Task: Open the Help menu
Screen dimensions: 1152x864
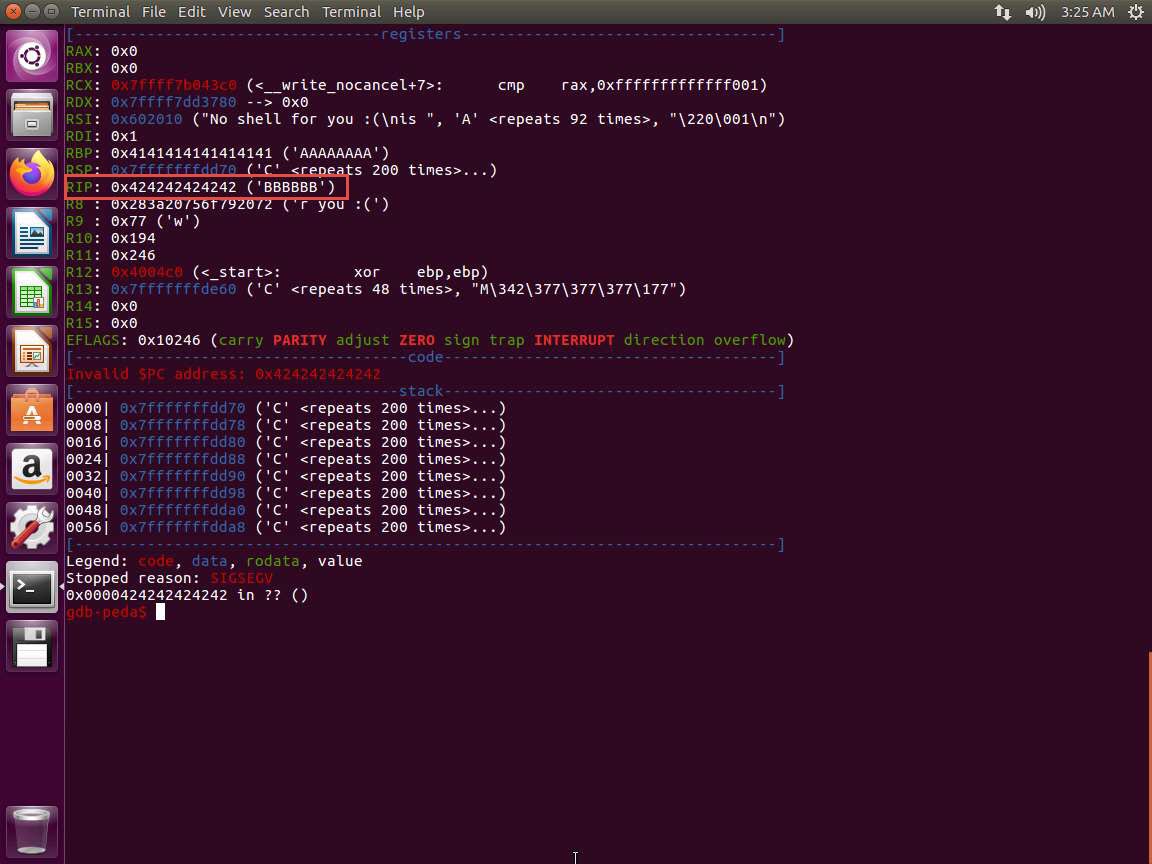Action: pyautogui.click(x=408, y=12)
